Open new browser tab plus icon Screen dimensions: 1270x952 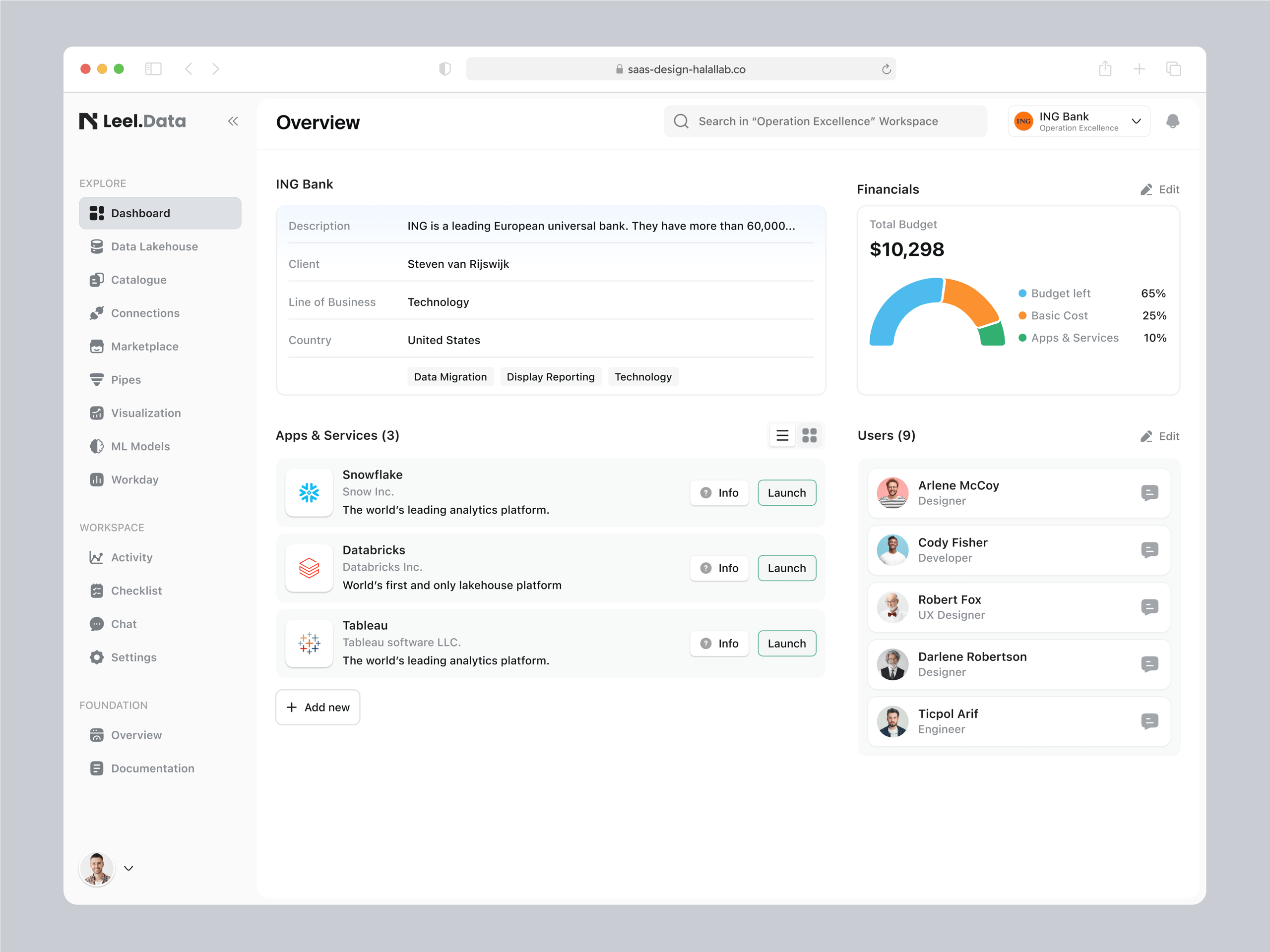click(1139, 69)
